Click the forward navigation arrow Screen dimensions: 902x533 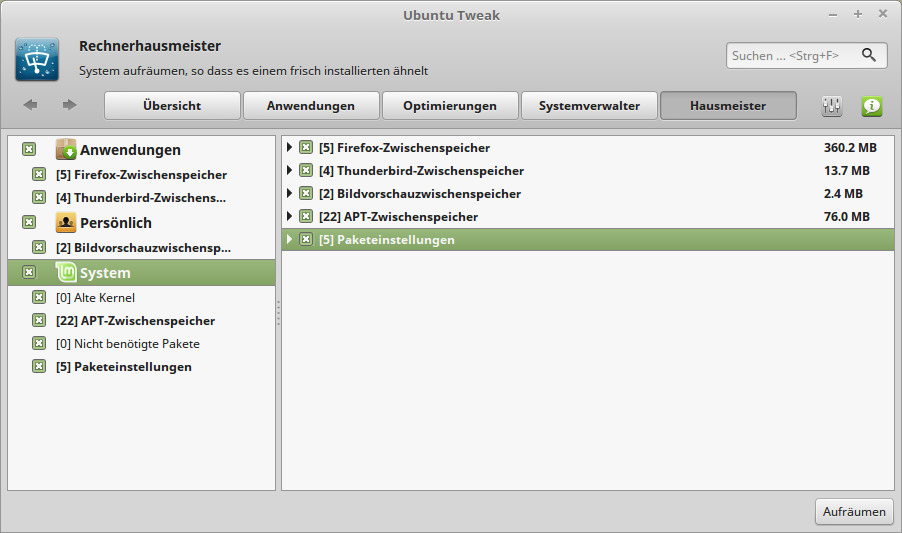(69, 105)
